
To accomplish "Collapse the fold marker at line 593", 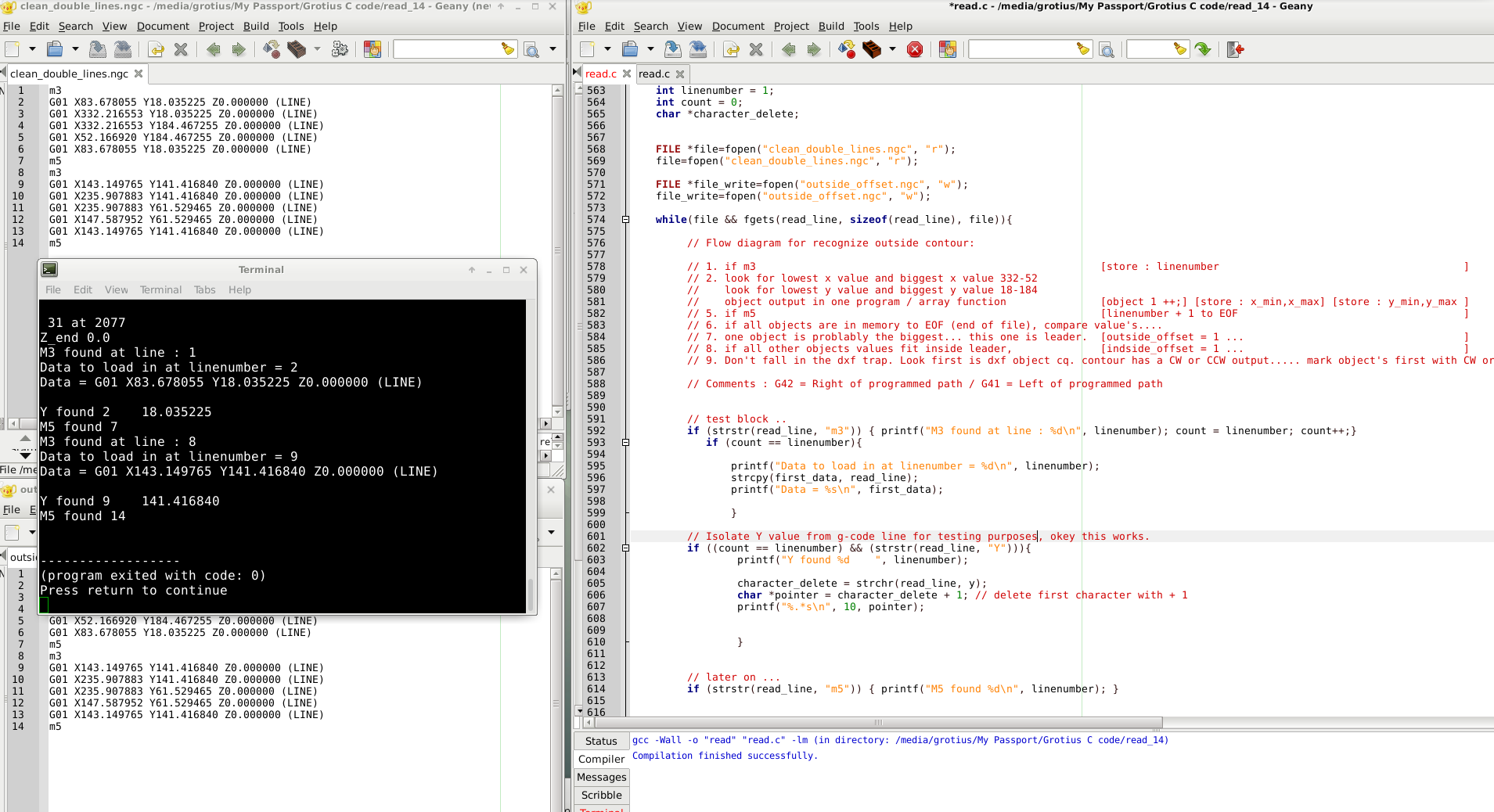I will tap(625, 443).
